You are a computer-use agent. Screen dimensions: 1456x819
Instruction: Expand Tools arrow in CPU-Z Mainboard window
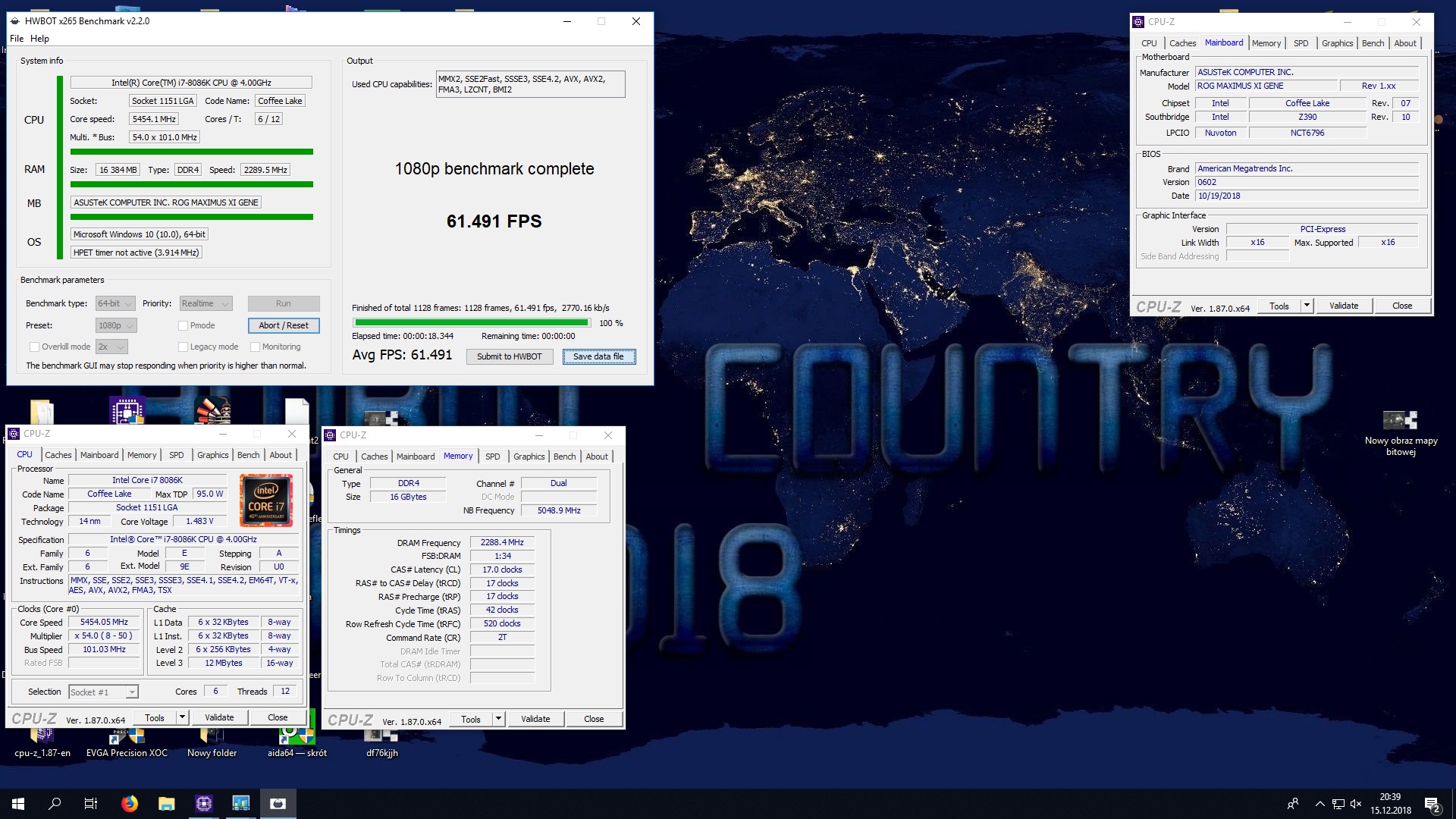tap(1307, 306)
